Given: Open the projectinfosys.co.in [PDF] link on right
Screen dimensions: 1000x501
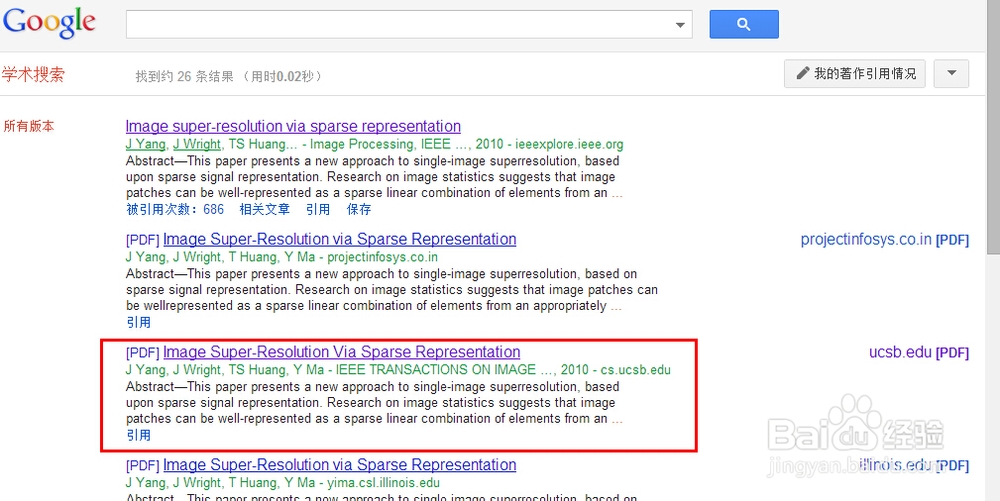Looking at the screenshot, I should click(x=884, y=240).
